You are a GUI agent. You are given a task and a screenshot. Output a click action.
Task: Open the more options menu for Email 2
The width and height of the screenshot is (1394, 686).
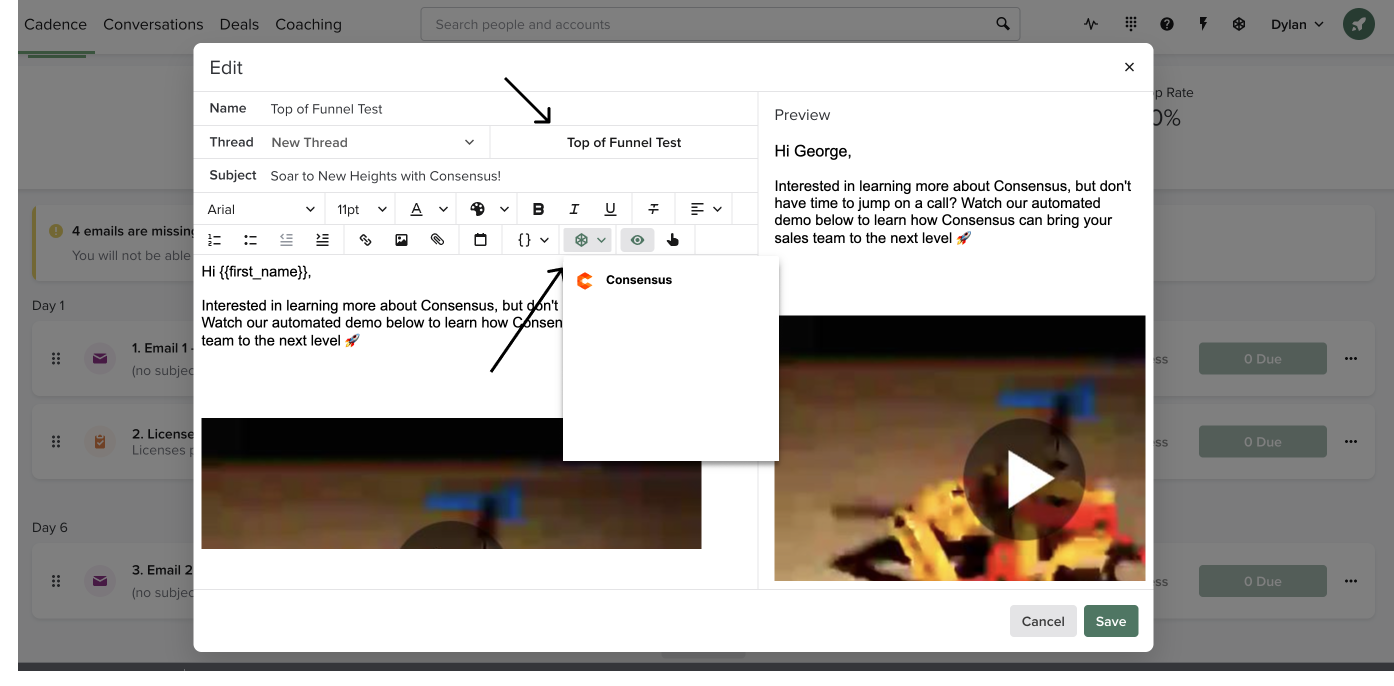coord(1351,581)
